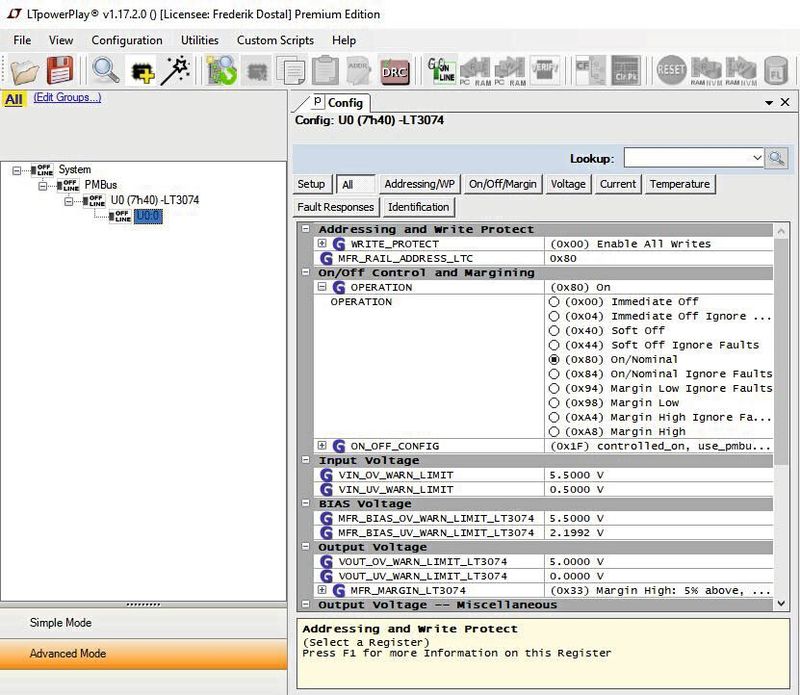Viewport: 800px width, 695px height.
Task: Click the magnifying glass toolbar icon
Action: tap(105, 70)
